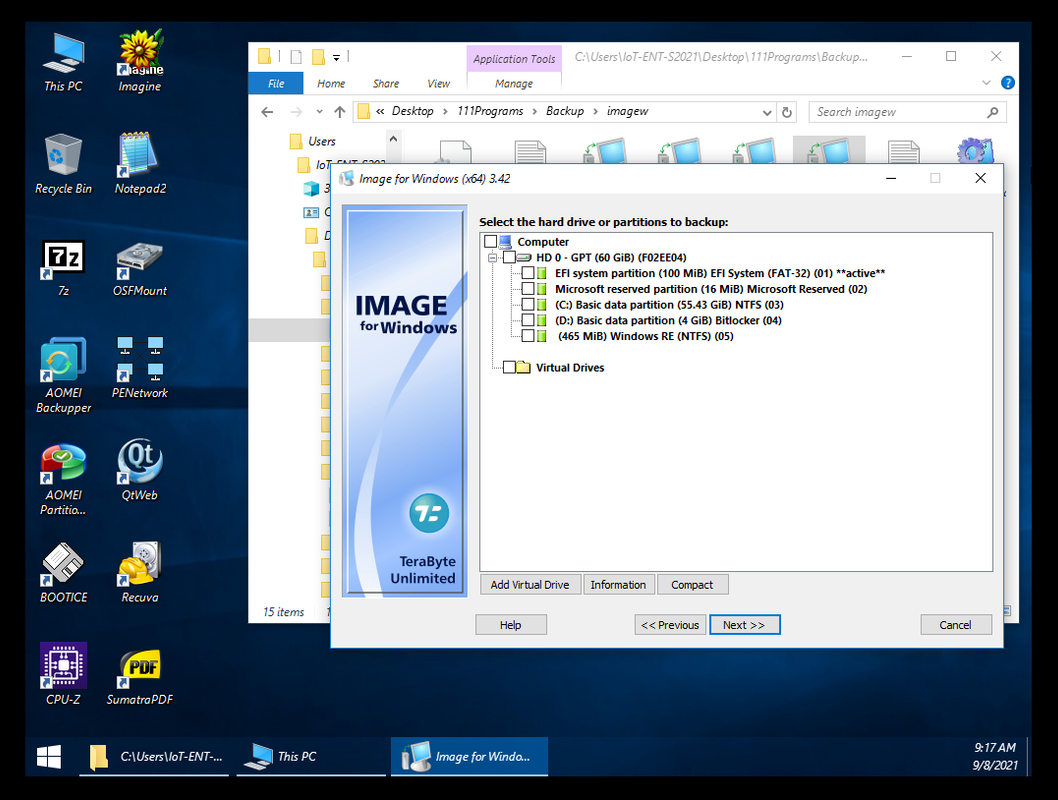Select Image for Windows taskbar item
1058x800 pixels.
[469, 756]
